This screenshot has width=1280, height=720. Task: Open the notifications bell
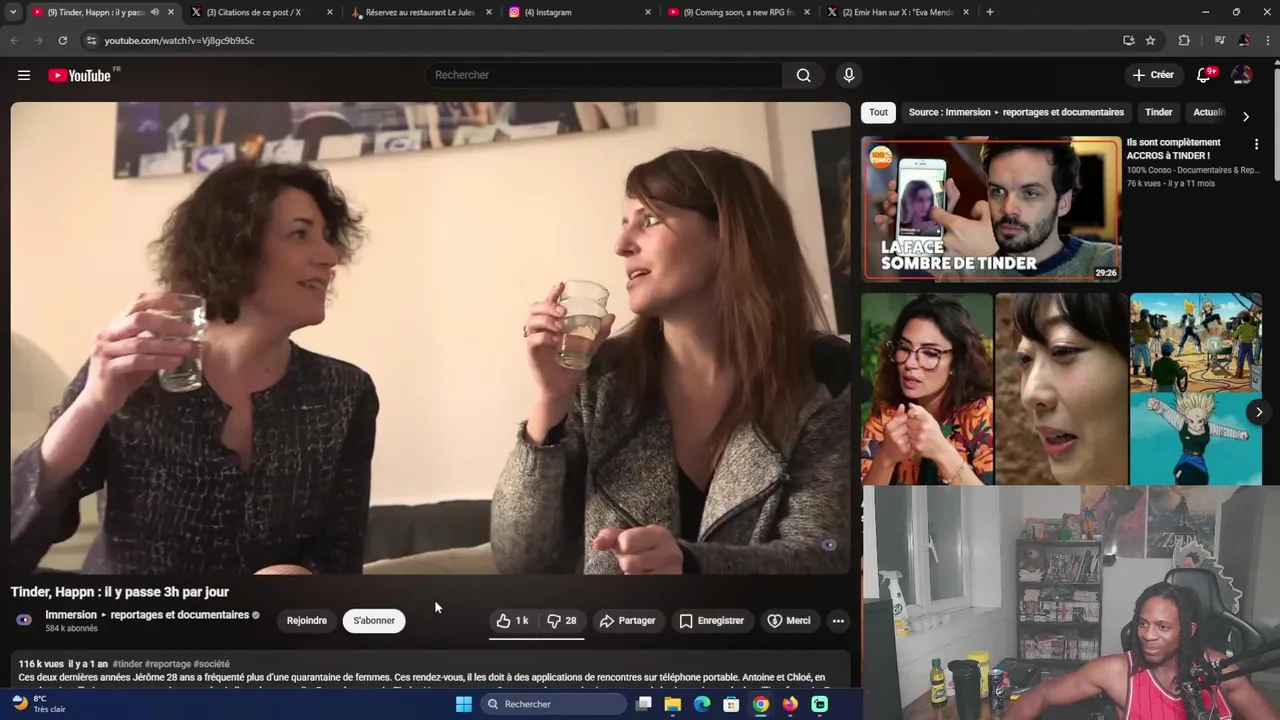(x=1204, y=75)
